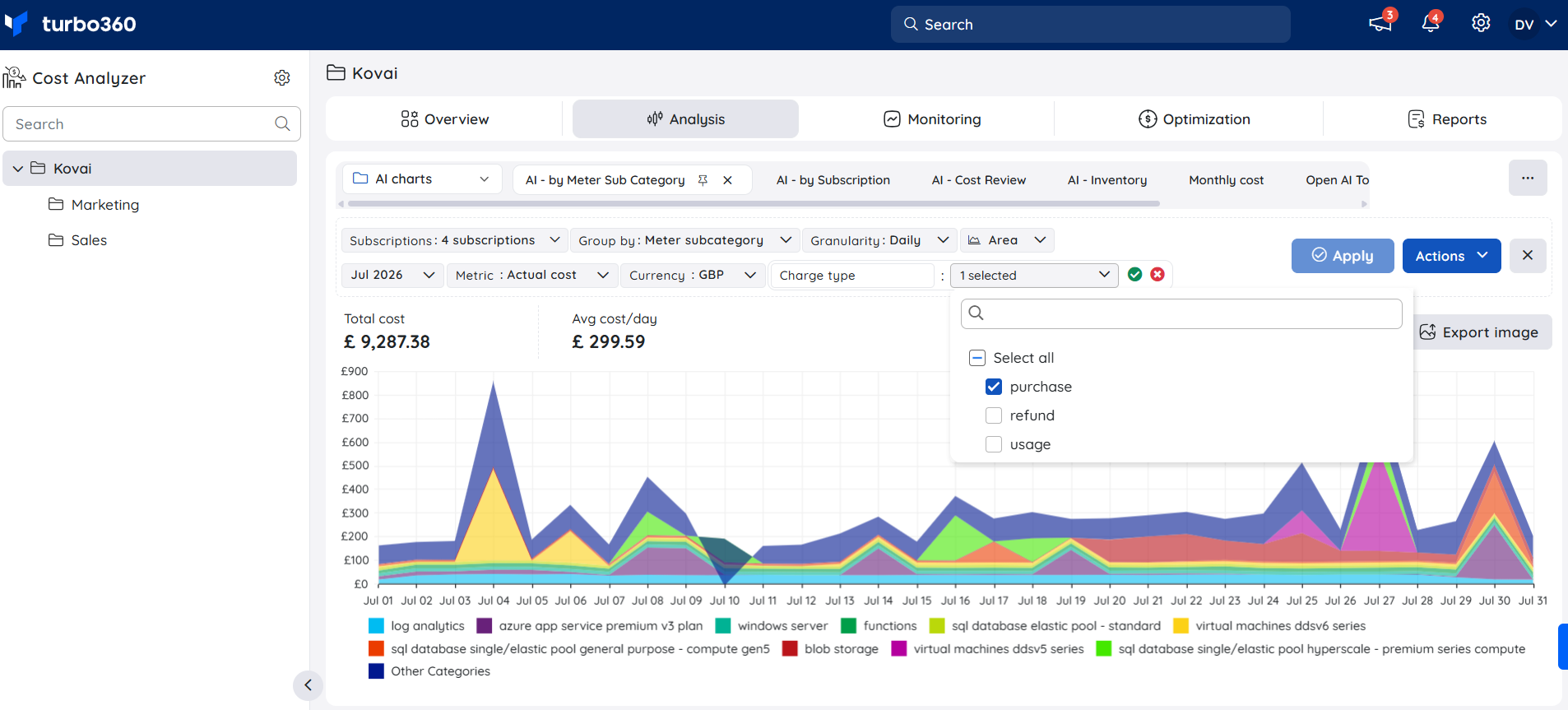Open the Currency GBP dropdown
The width and height of the screenshot is (1568, 710).
(x=693, y=275)
